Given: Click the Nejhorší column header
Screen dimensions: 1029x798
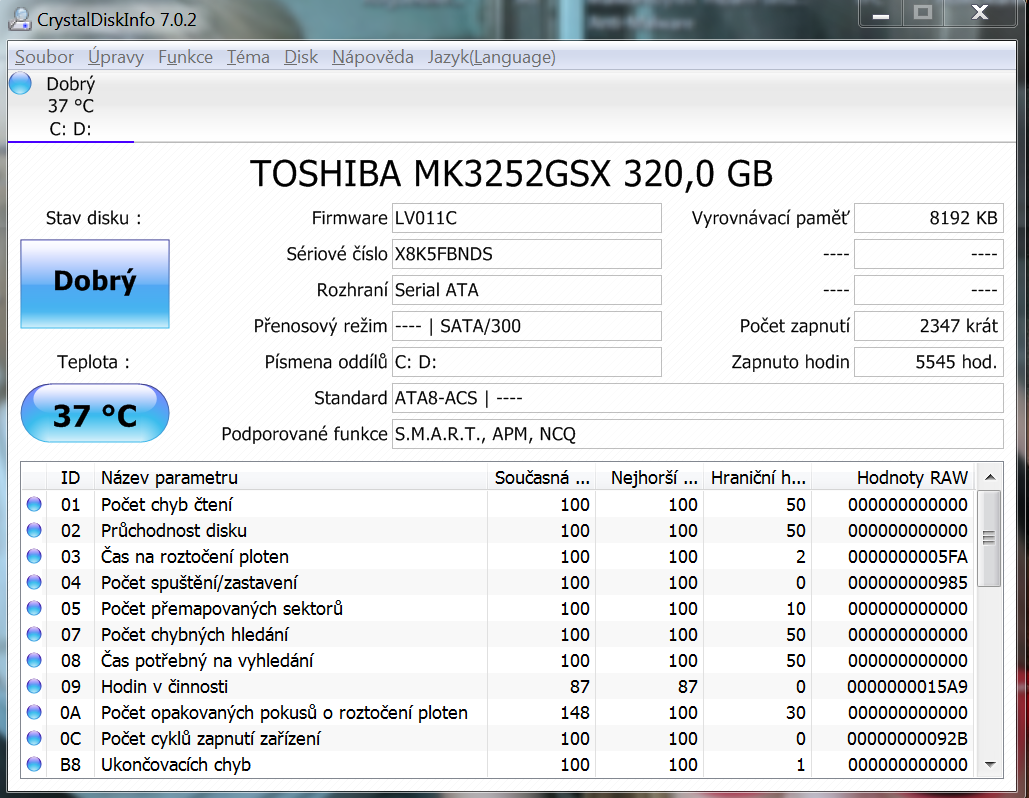Looking at the screenshot, I should [650, 478].
